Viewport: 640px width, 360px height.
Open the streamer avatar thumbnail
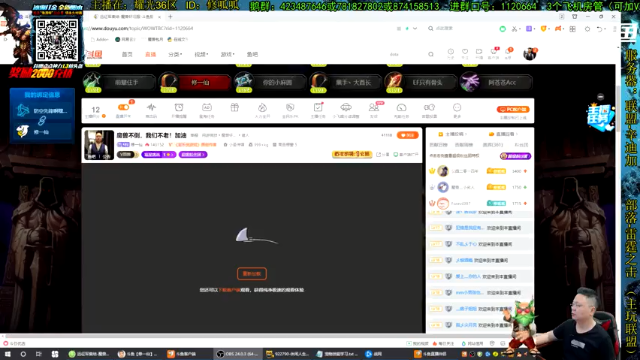pos(99,145)
